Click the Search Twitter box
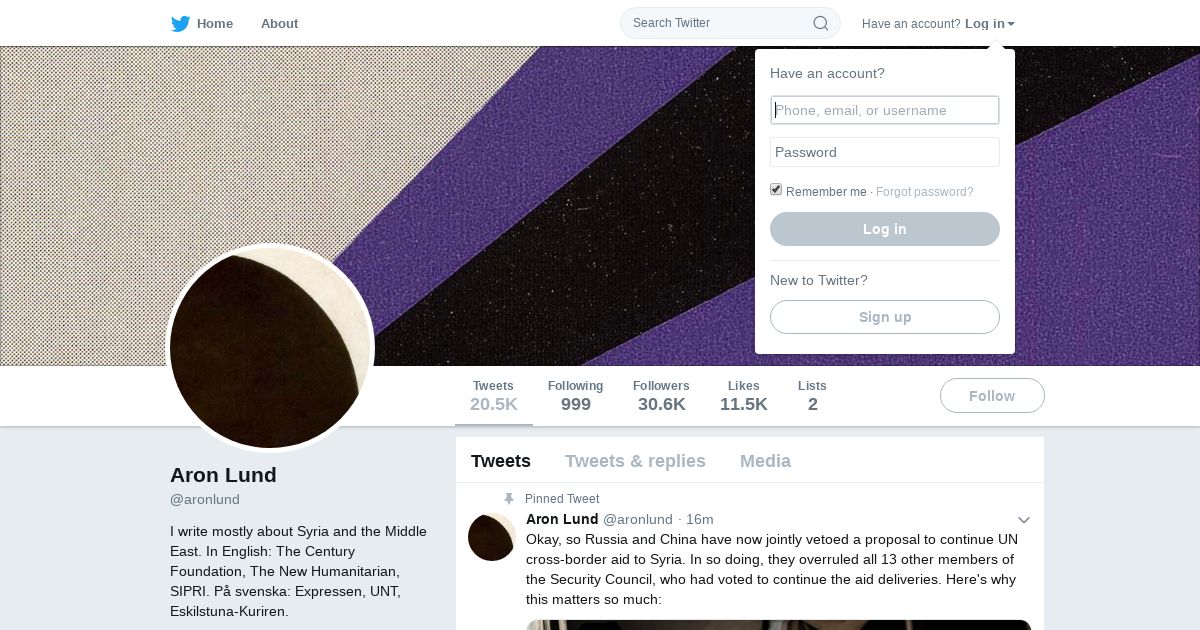 [730, 23]
